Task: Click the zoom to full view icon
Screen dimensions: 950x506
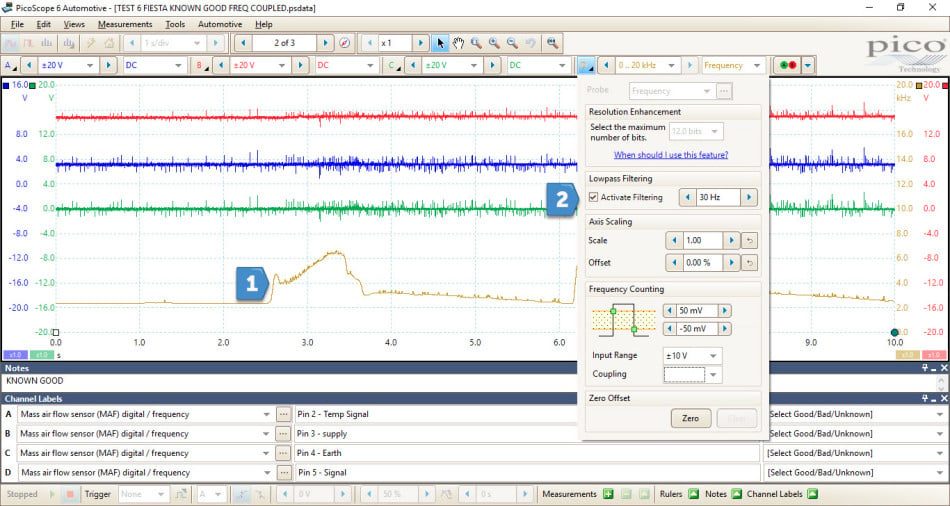Action: 552,43
